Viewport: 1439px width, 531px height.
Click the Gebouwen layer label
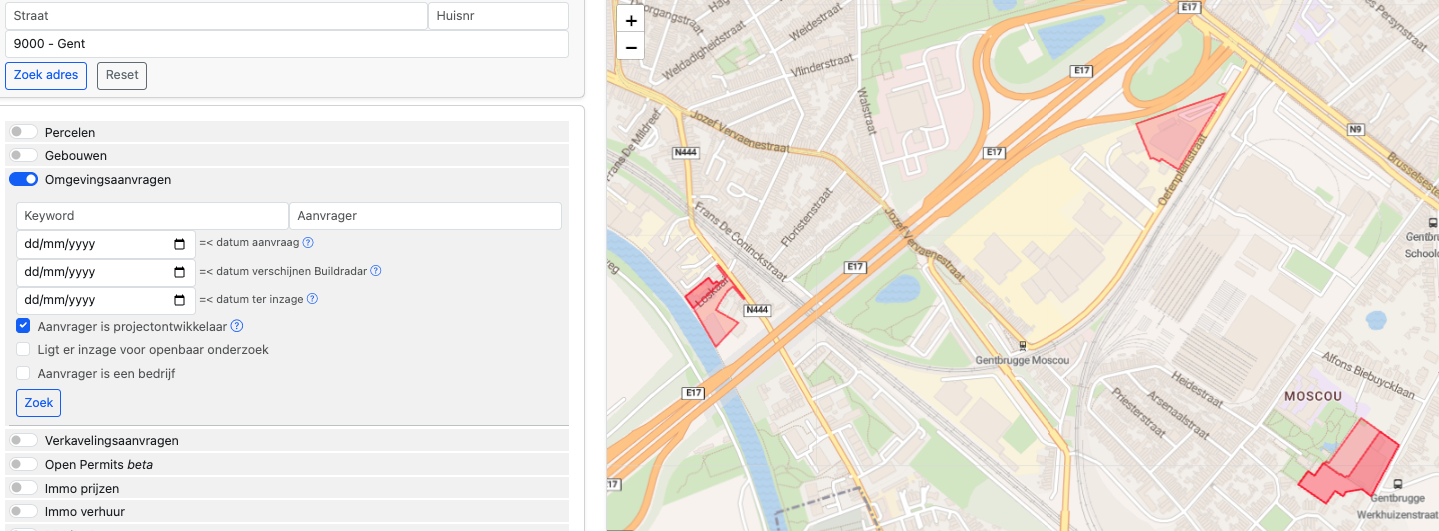click(x=76, y=156)
